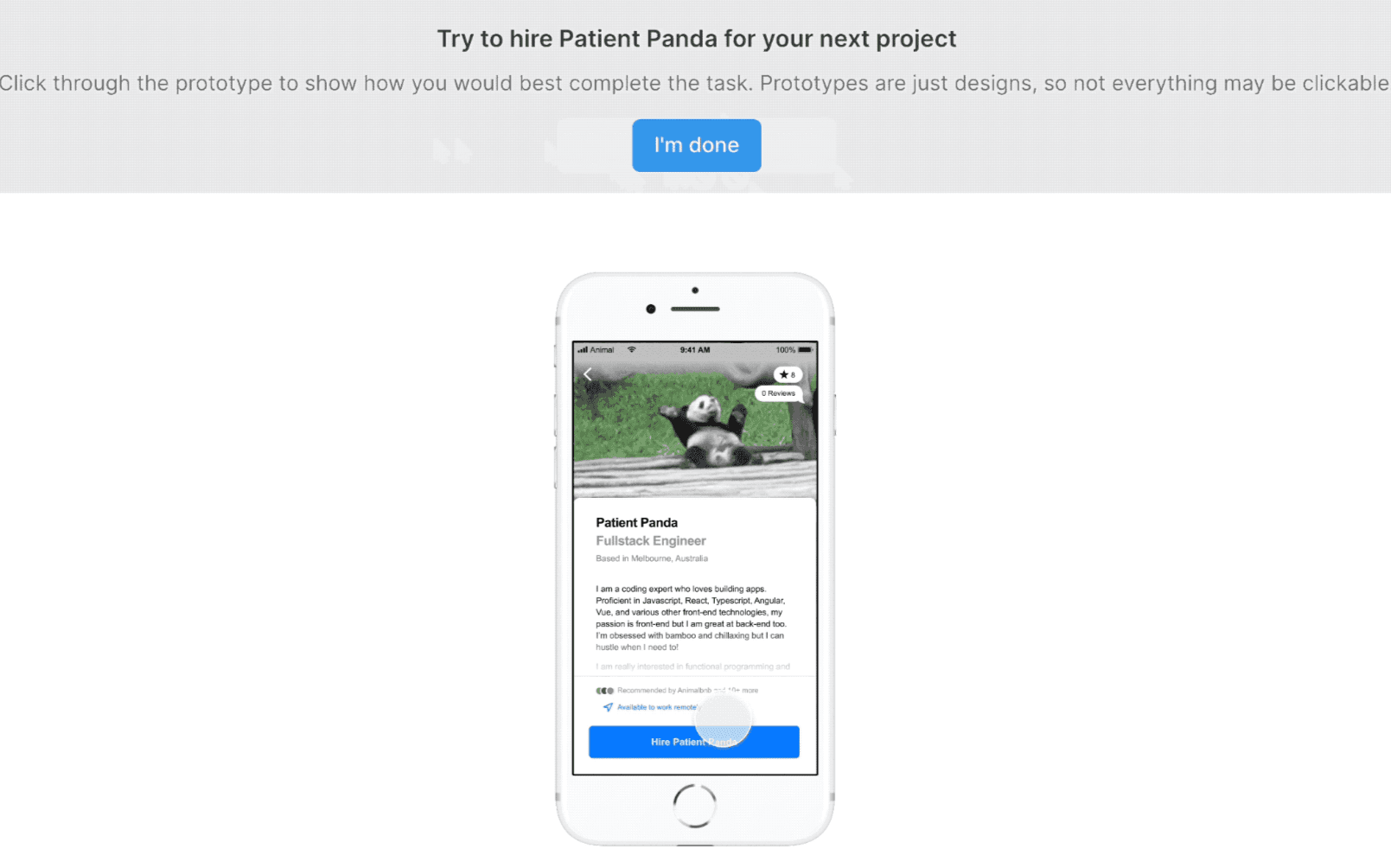1391x868 pixels.
Task: Click the 9:41 AM clock
Action: [x=695, y=350]
